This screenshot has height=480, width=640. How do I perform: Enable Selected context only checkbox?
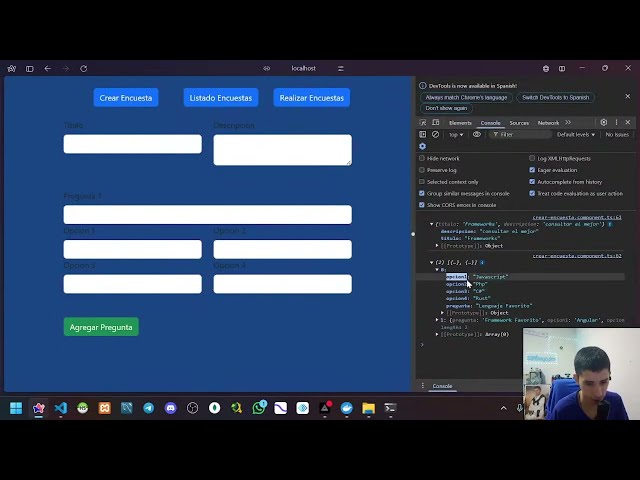pos(422,182)
